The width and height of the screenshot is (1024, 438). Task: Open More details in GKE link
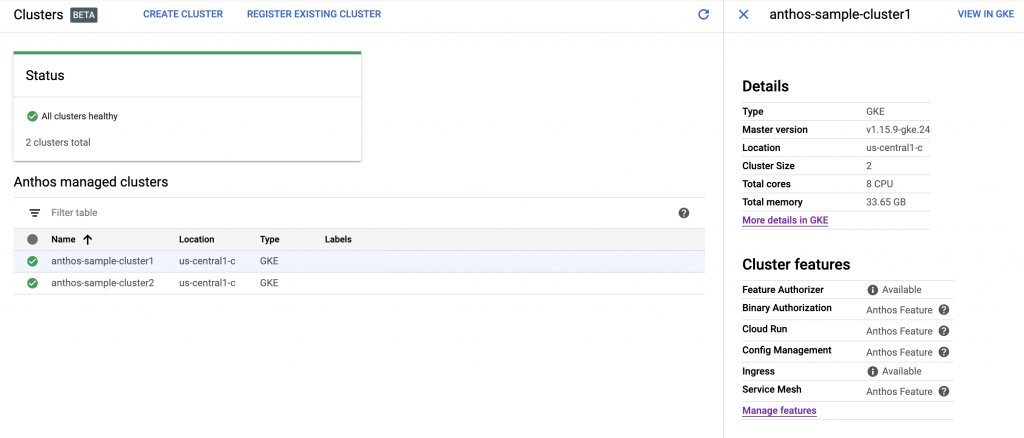[x=785, y=221]
